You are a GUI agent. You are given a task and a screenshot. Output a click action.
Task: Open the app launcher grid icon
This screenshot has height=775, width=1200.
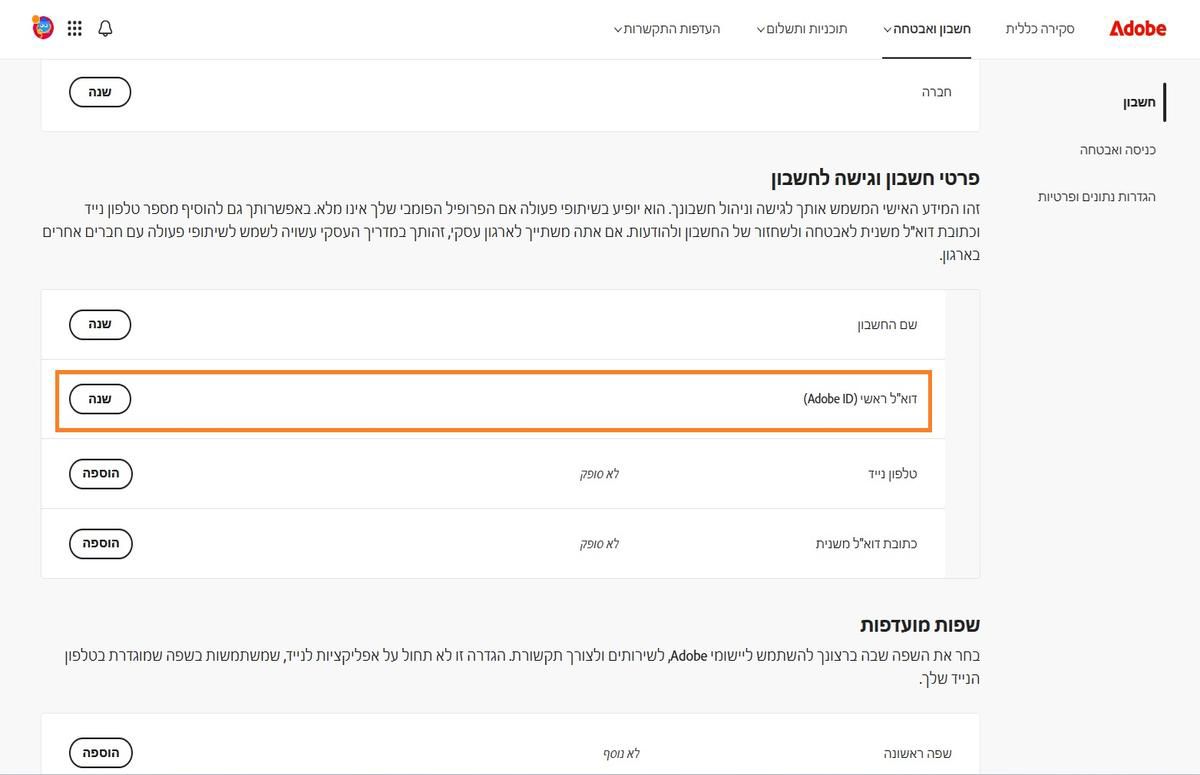click(74, 28)
